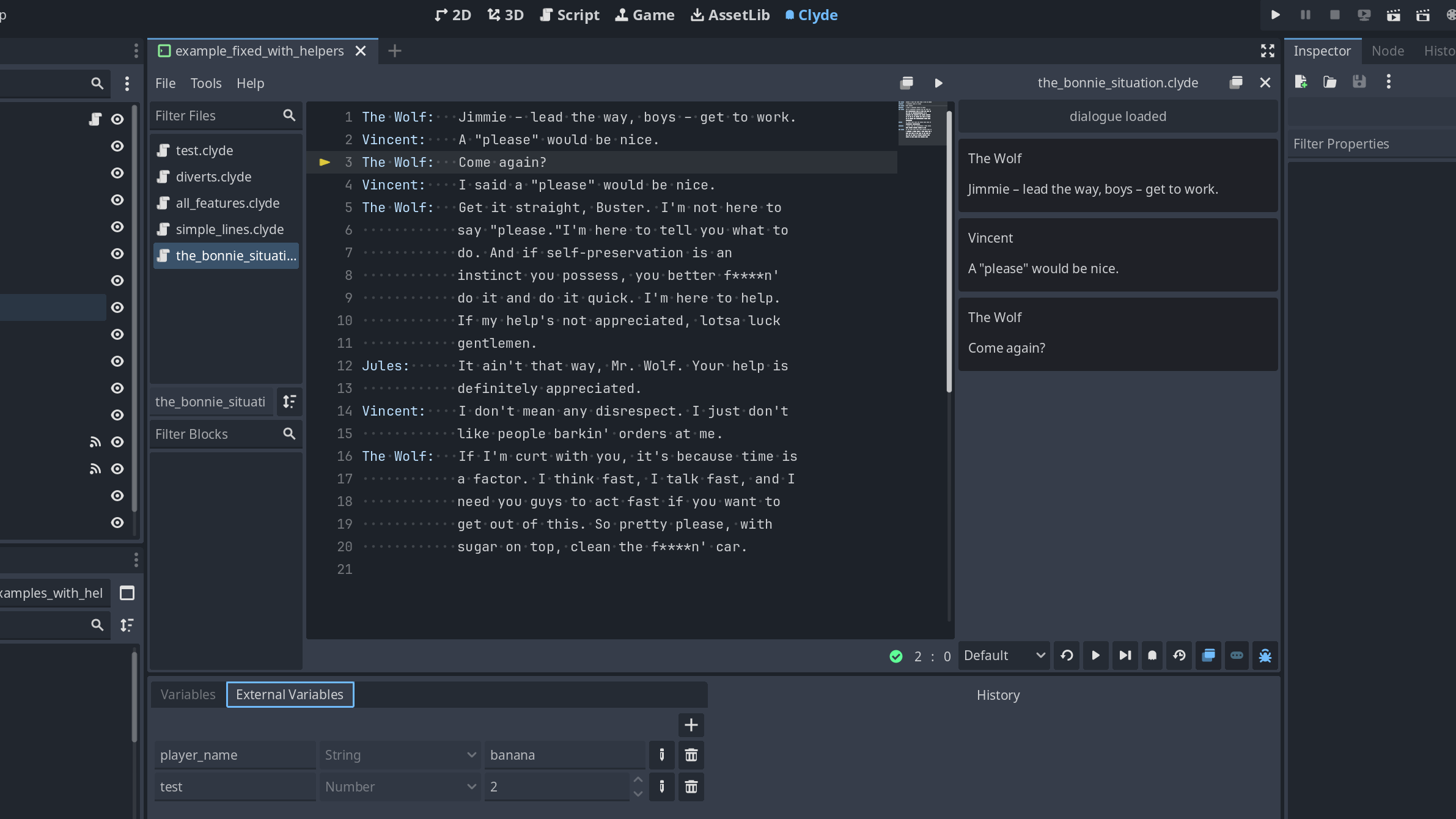The width and height of the screenshot is (1456, 819).
Task: Click play icon above the code editor
Action: [939, 83]
